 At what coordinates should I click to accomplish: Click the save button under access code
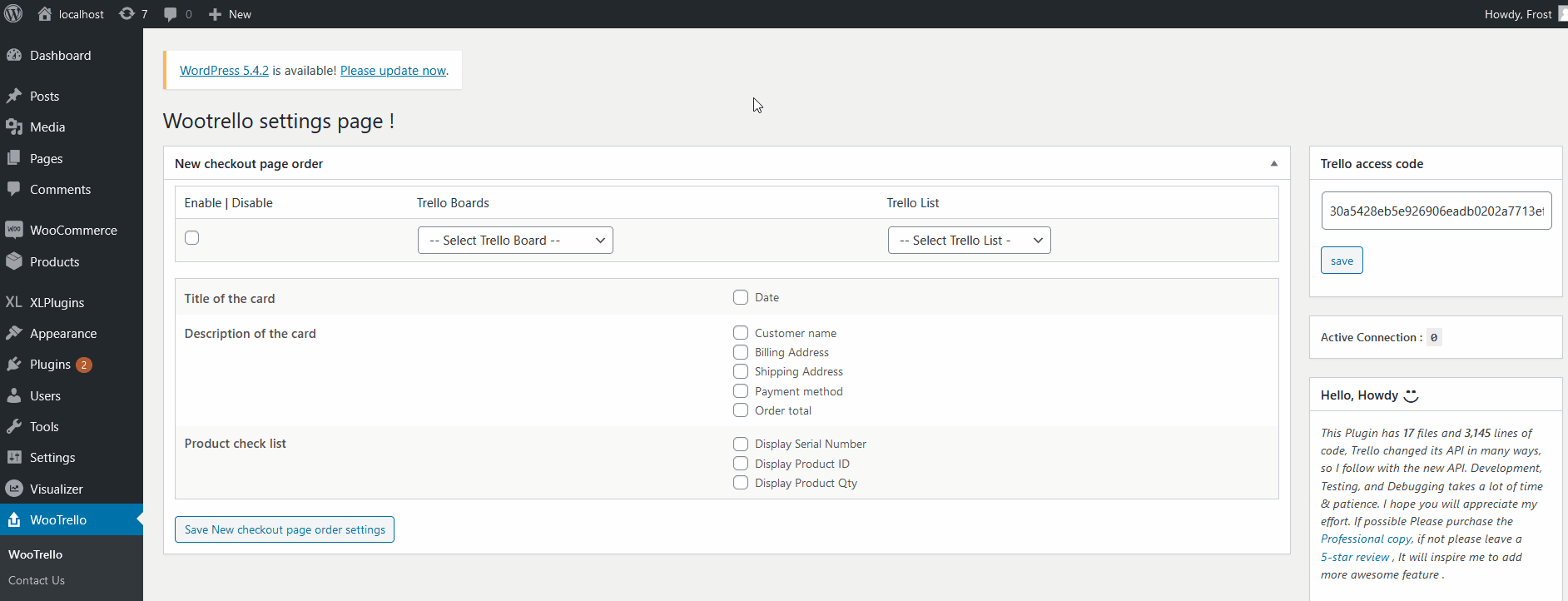click(x=1342, y=261)
